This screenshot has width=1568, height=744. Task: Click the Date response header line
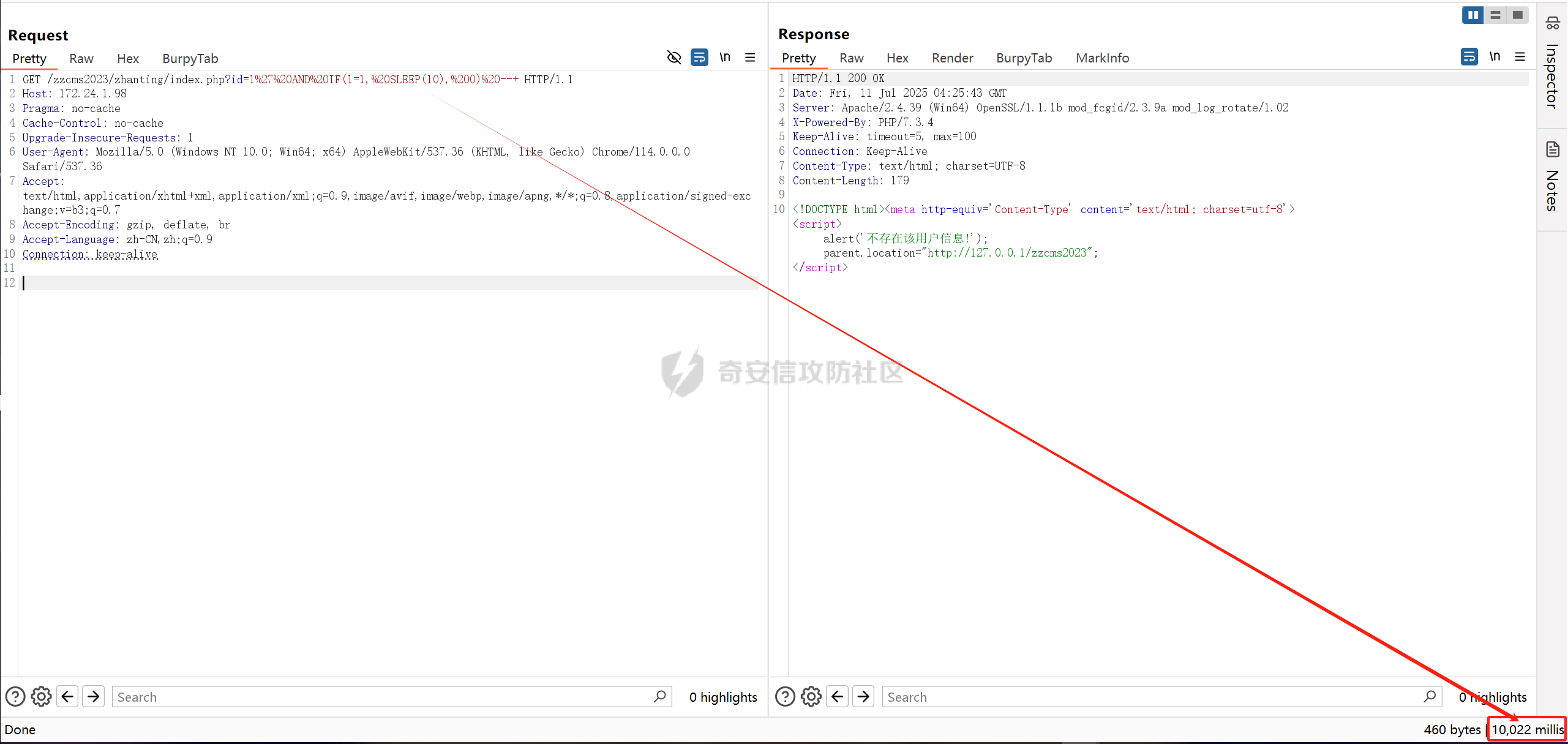(x=899, y=93)
